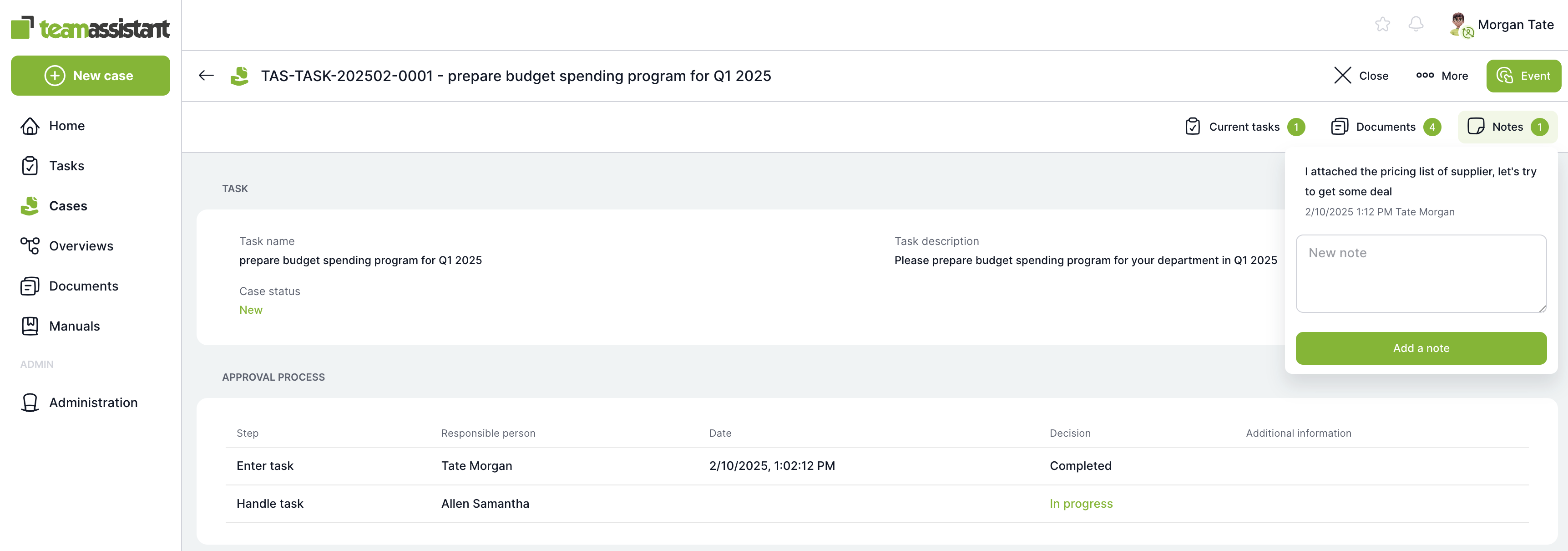Click the Step column header
Image resolution: width=1568 pixels, height=551 pixels.
click(247, 434)
